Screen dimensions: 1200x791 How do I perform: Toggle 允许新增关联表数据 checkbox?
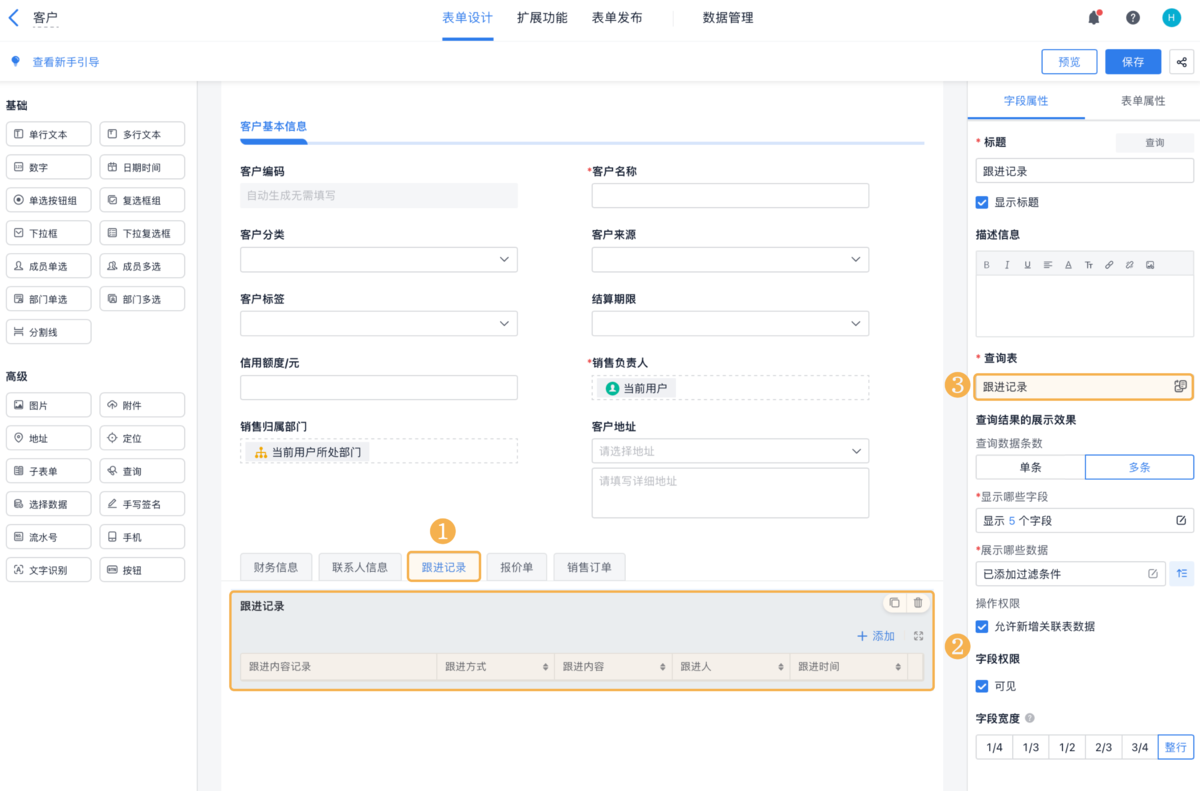[982, 626]
